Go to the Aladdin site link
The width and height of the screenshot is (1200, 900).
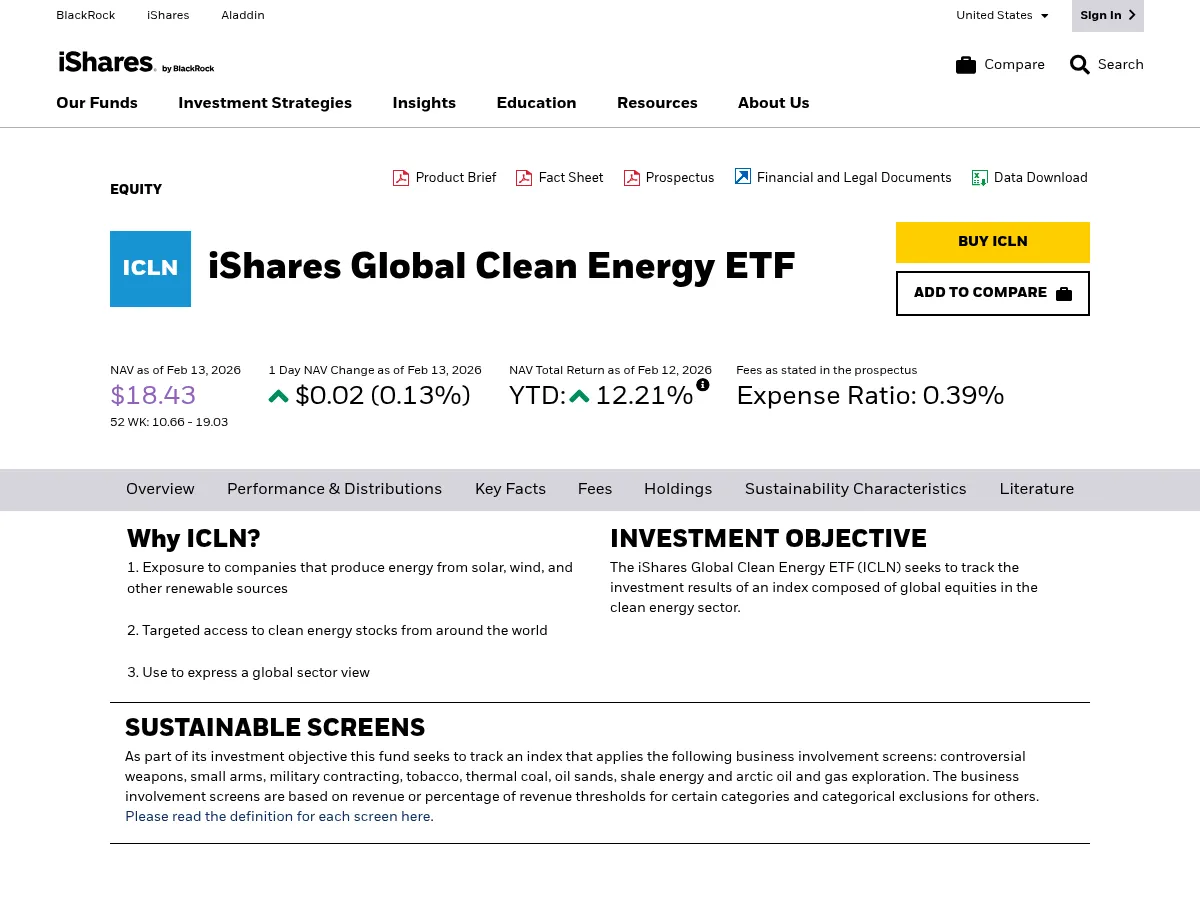click(x=243, y=15)
